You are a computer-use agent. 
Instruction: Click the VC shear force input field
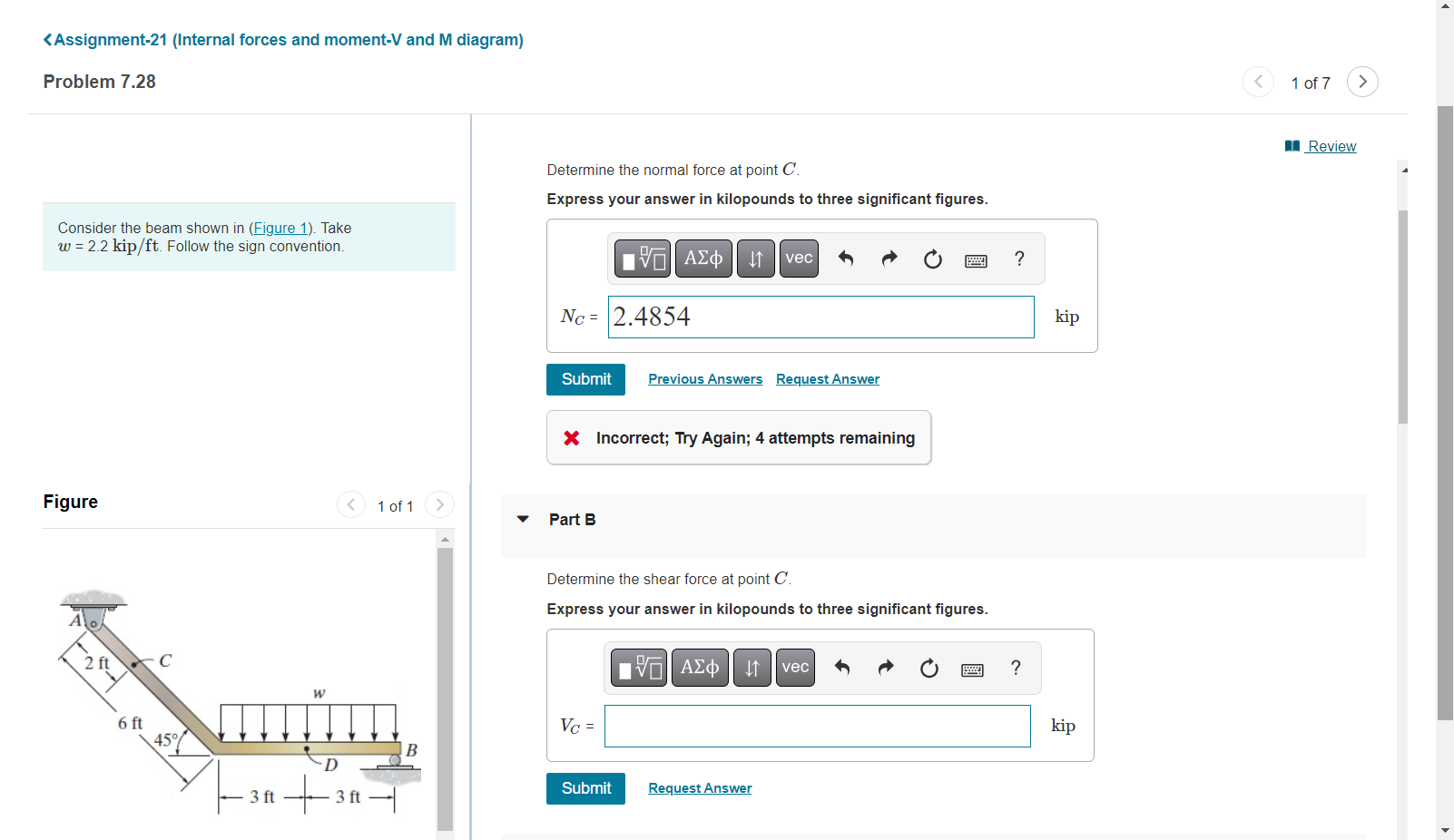tap(817, 726)
